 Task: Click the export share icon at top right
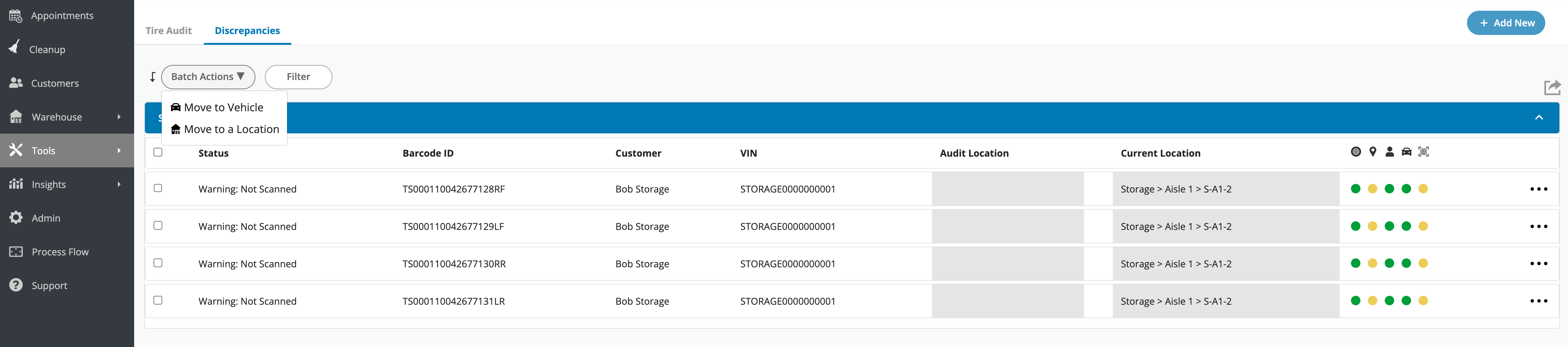1551,87
